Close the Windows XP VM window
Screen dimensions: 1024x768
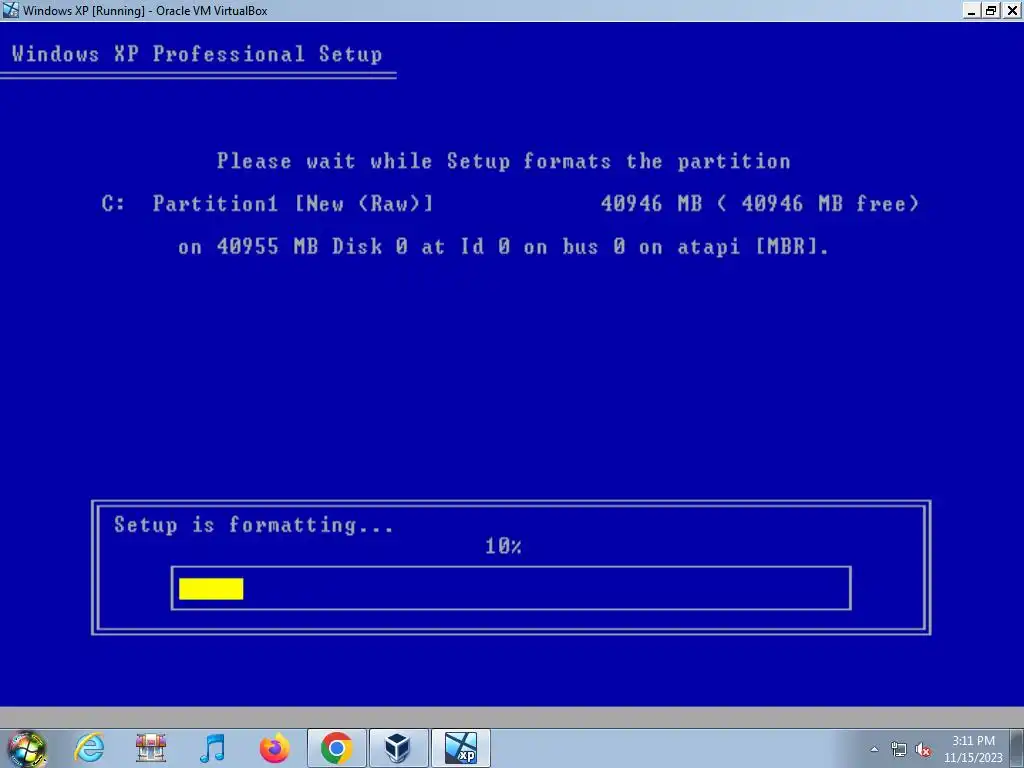[x=1012, y=10]
